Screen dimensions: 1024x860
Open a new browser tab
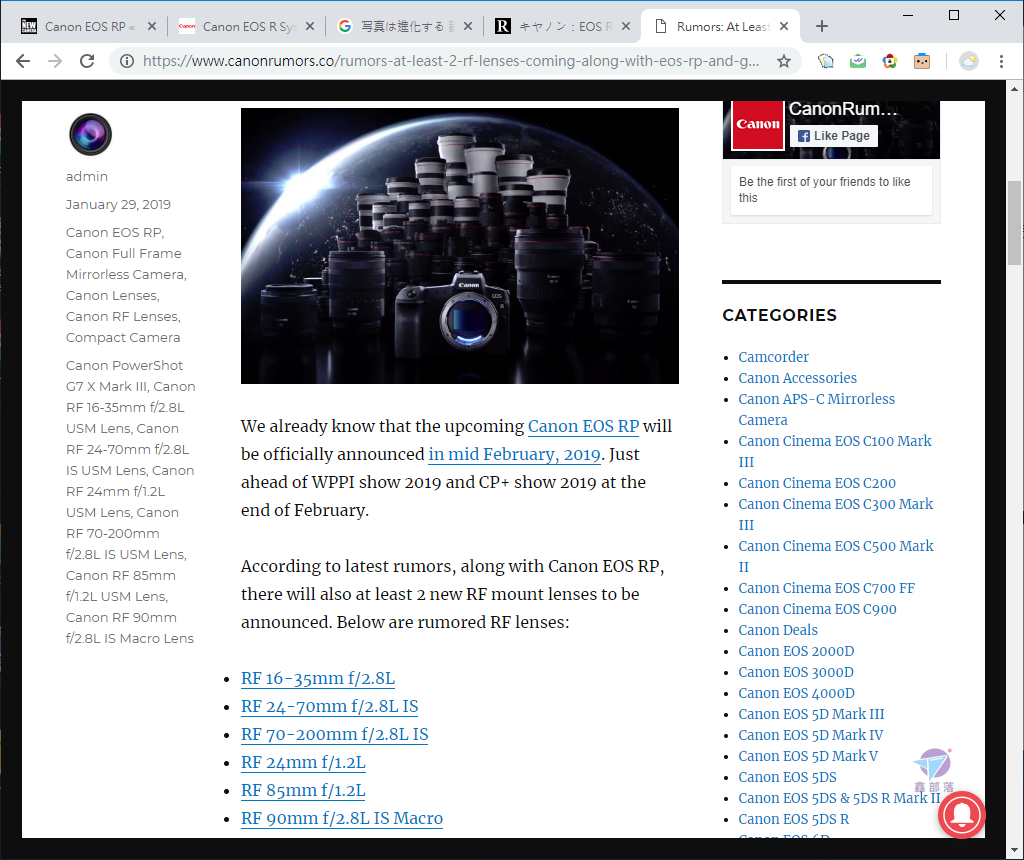[822, 26]
